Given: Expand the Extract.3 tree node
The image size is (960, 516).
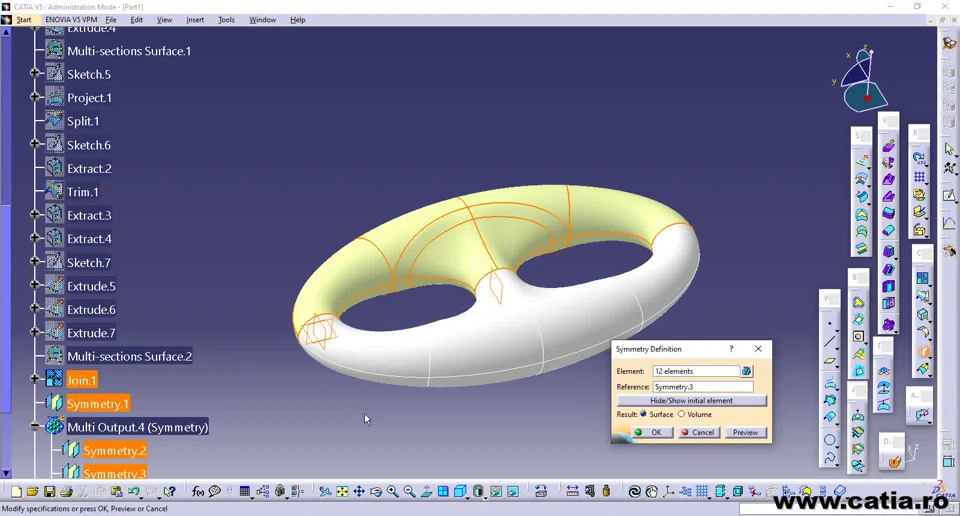Looking at the screenshot, I should (35, 214).
